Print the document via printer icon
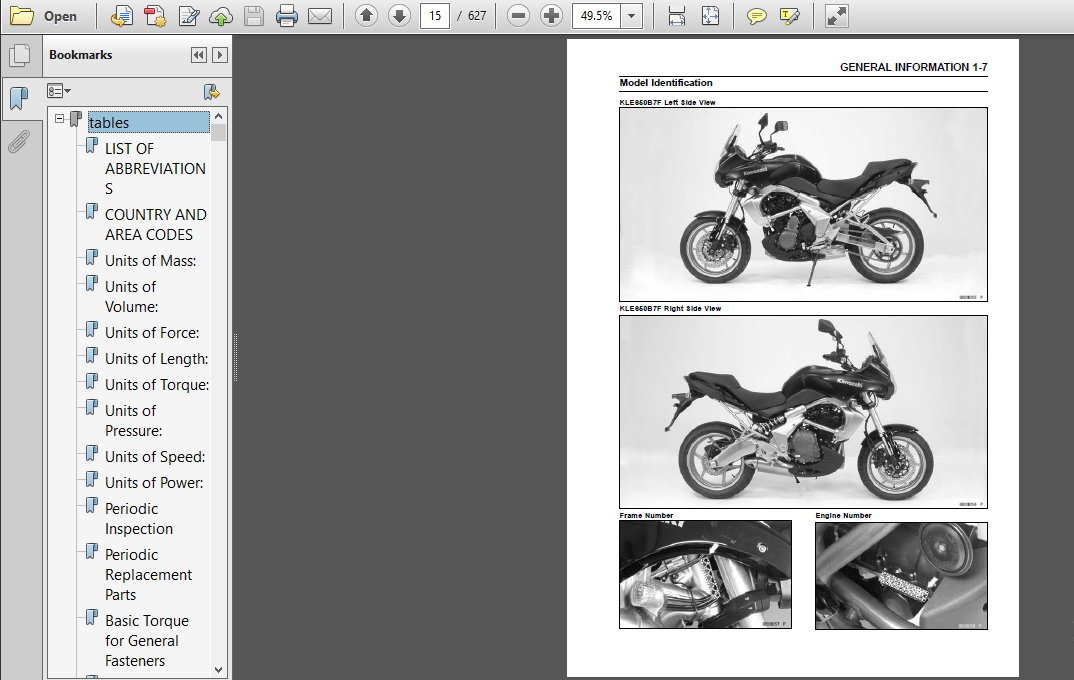The image size is (1074, 680). pos(287,16)
